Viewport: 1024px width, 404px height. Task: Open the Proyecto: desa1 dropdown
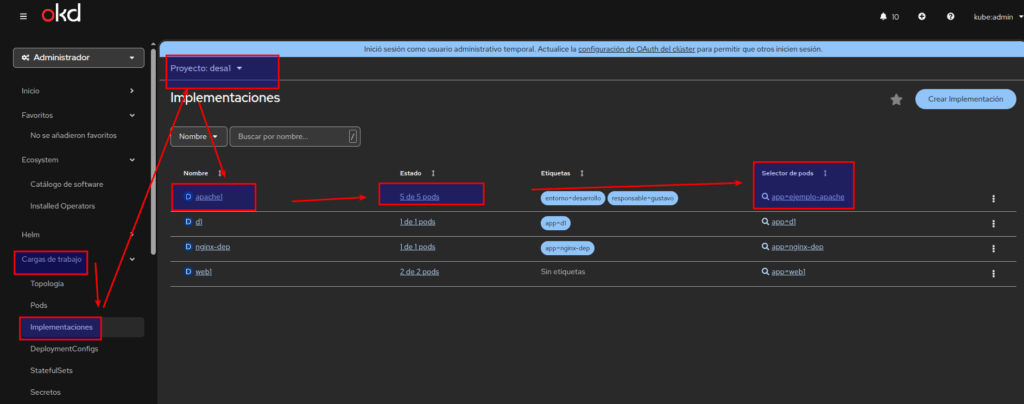tap(207, 68)
